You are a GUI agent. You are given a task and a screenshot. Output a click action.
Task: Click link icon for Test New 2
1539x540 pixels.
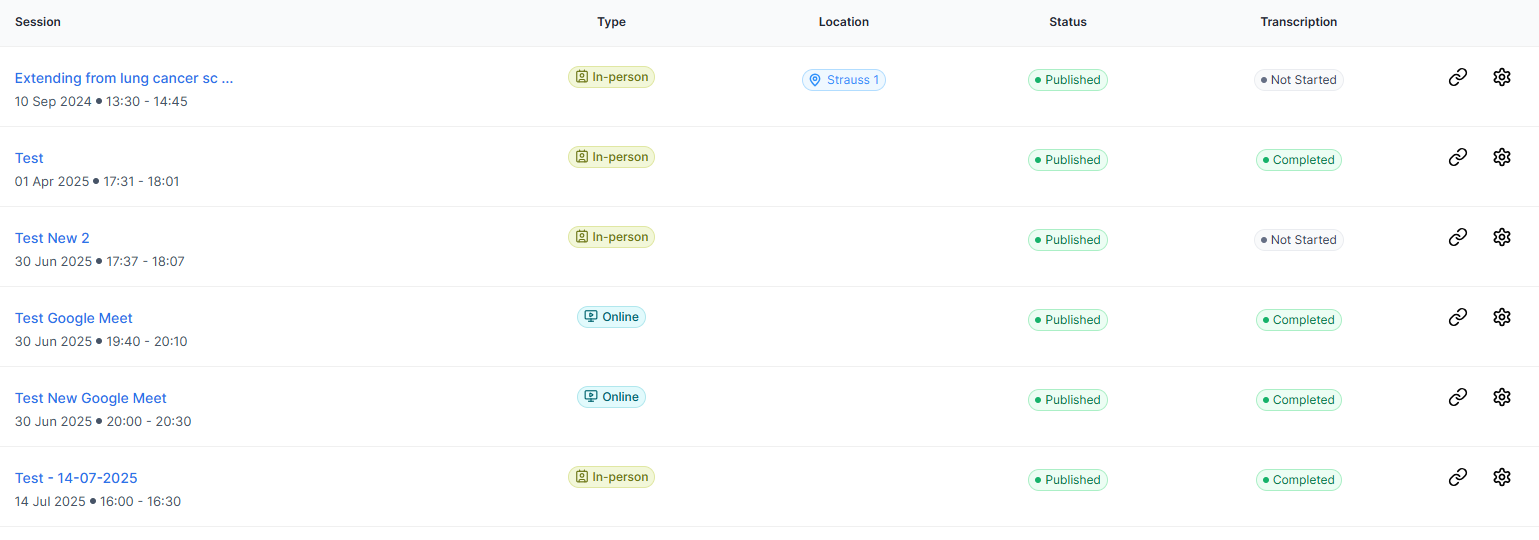pos(1458,237)
